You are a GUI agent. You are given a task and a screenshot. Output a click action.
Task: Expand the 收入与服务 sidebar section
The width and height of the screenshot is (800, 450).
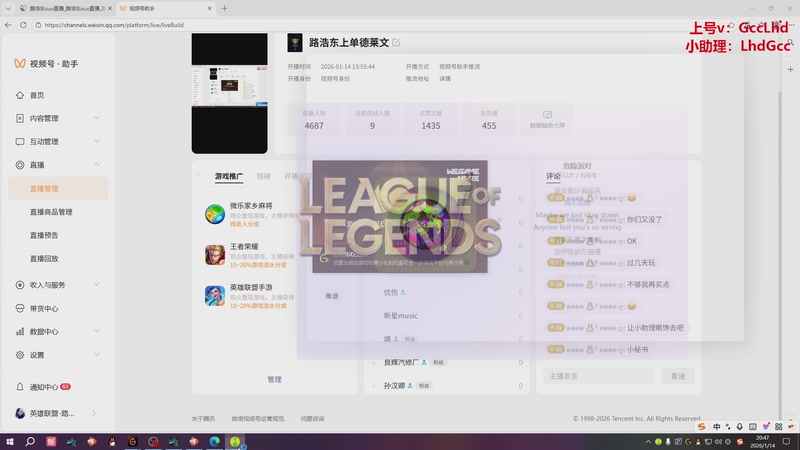(57, 285)
